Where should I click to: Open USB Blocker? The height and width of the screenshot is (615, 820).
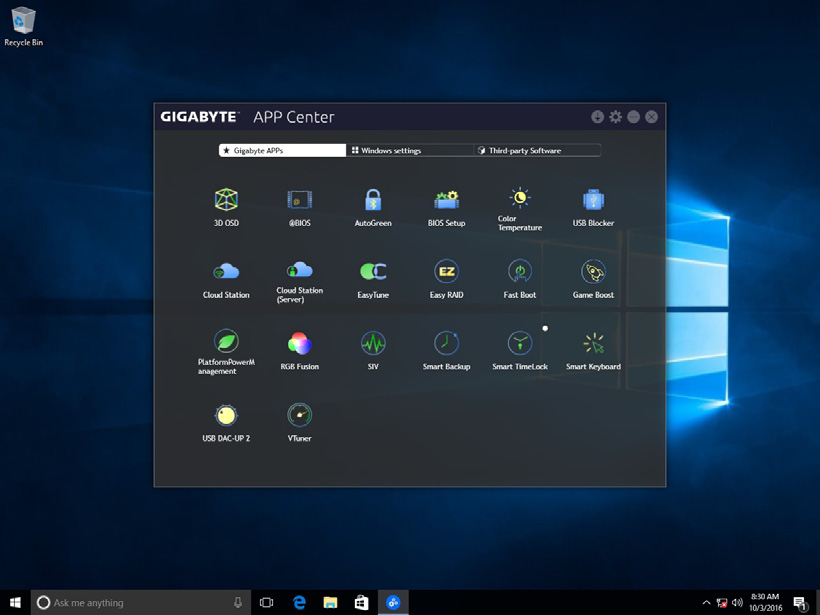coord(592,200)
